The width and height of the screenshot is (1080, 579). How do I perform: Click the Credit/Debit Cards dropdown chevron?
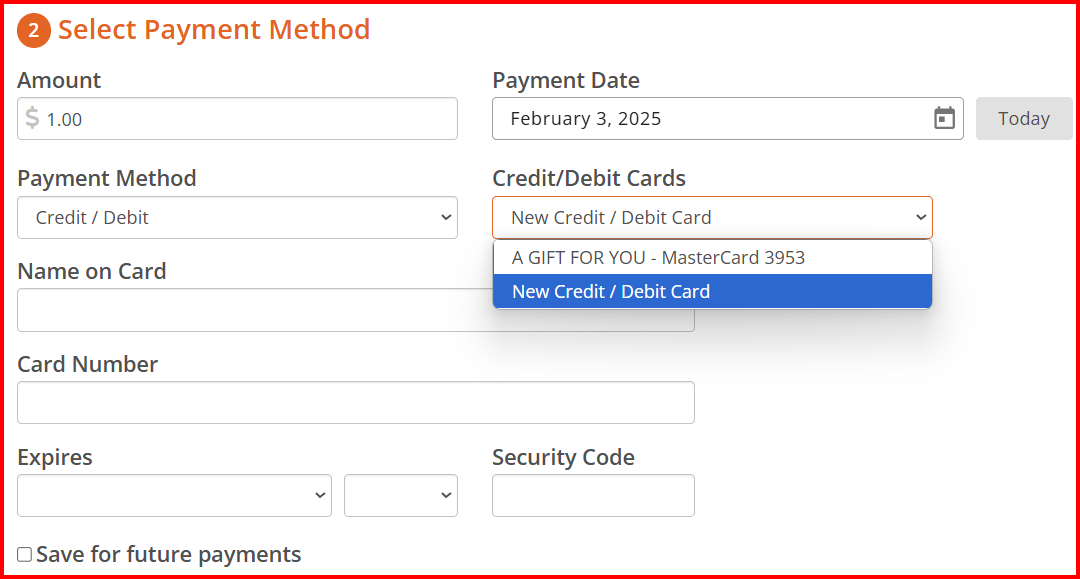[921, 218]
